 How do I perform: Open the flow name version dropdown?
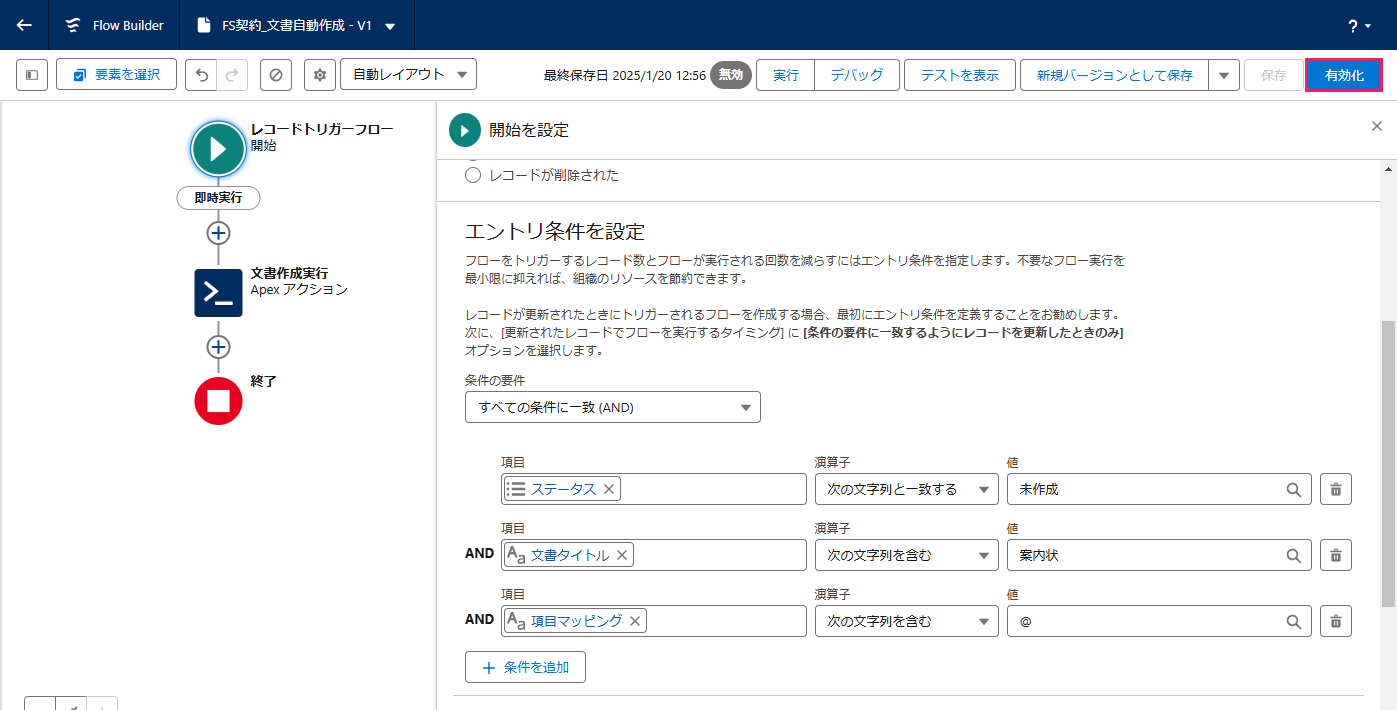390,26
